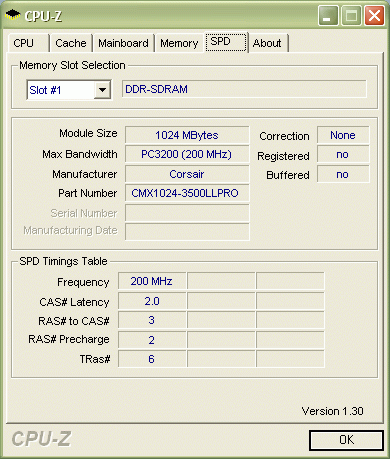Click the SPD tab
This screenshot has height=459, width=390.
pos(226,42)
